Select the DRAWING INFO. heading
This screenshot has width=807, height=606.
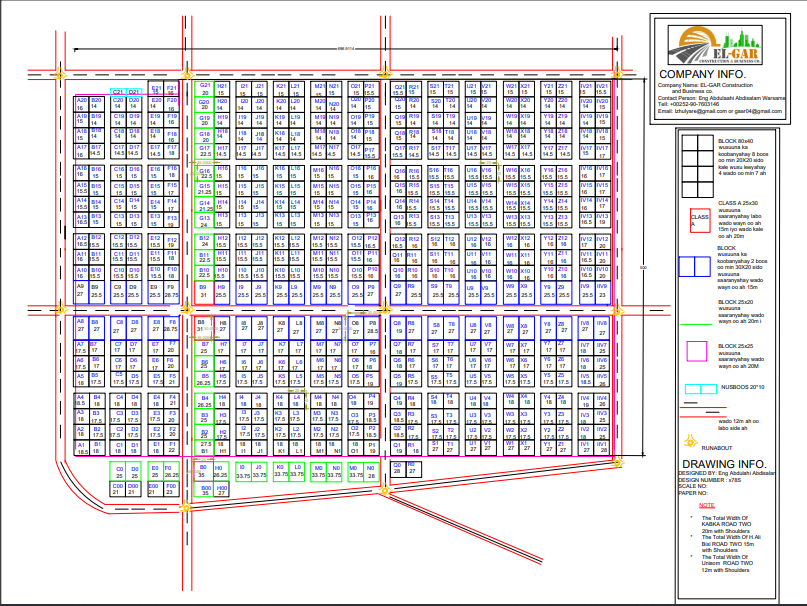[723, 464]
